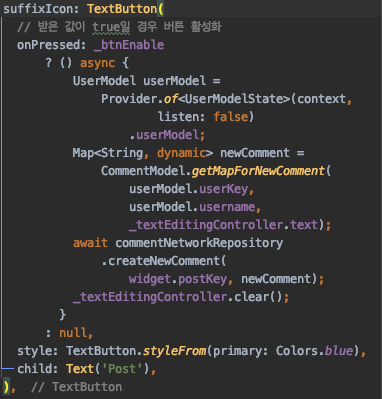Viewport: 382px width, 399px height.
Task: Click the username property
Action: pyautogui.click(x=227, y=207)
